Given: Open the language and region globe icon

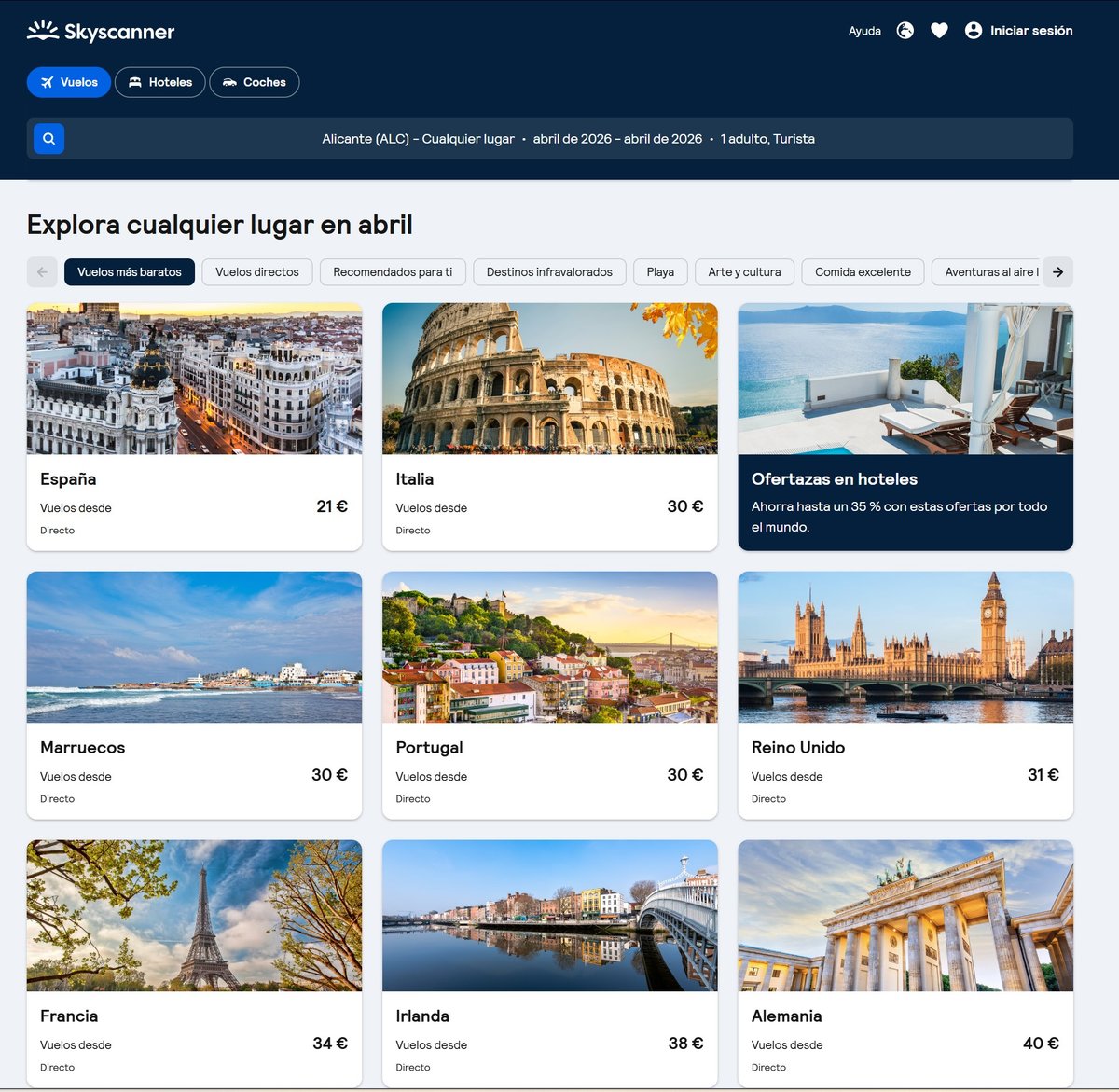Looking at the screenshot, I should (x=905, y=31).
